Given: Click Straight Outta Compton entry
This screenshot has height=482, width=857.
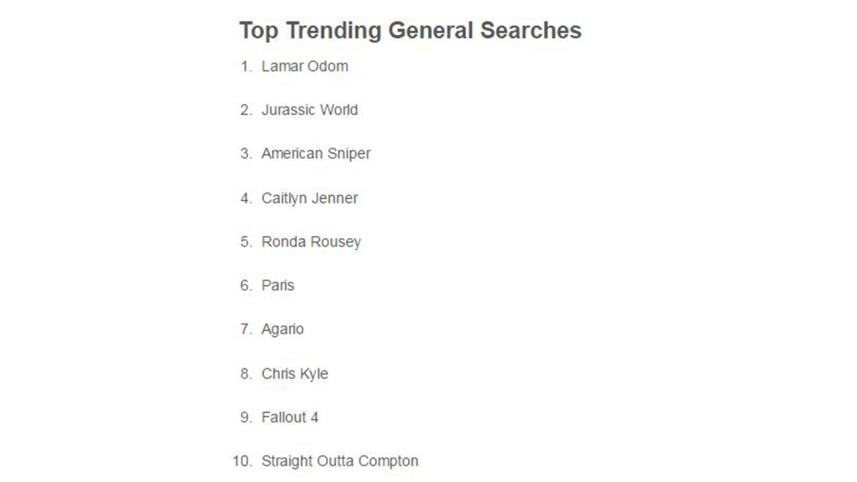Looking at the screenshot, I should click(339, 461).
